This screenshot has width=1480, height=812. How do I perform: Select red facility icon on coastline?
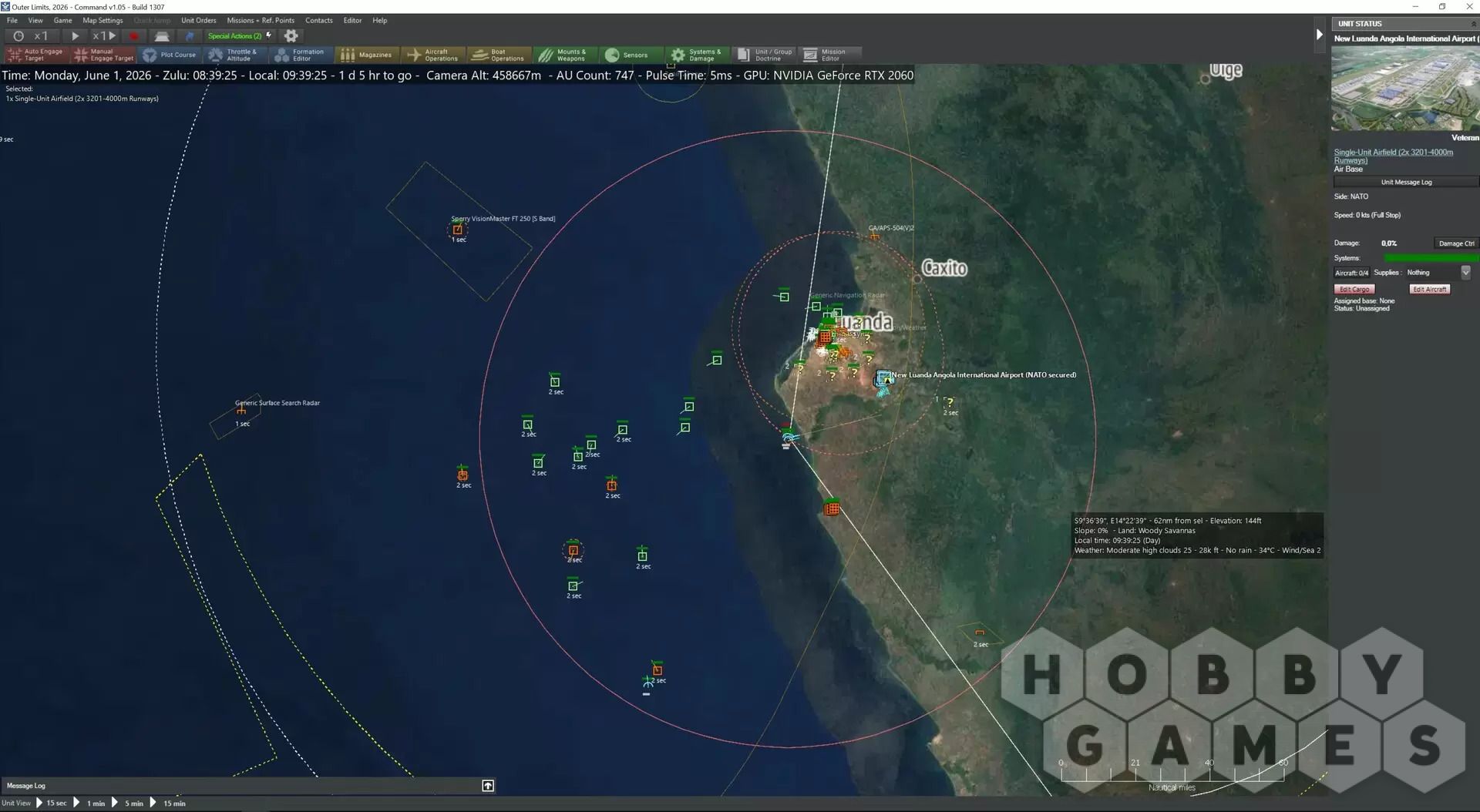tap(832, 508)
